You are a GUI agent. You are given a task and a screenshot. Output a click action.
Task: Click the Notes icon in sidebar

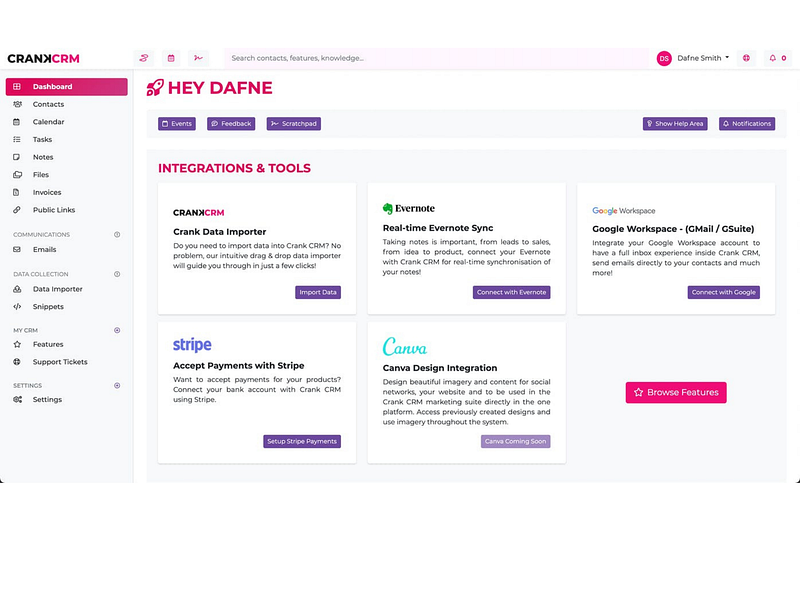(16, 157)
